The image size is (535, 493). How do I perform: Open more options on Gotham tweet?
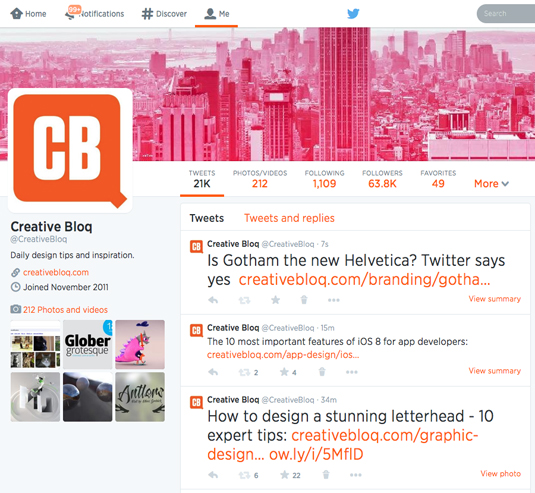tap(334, 300)
